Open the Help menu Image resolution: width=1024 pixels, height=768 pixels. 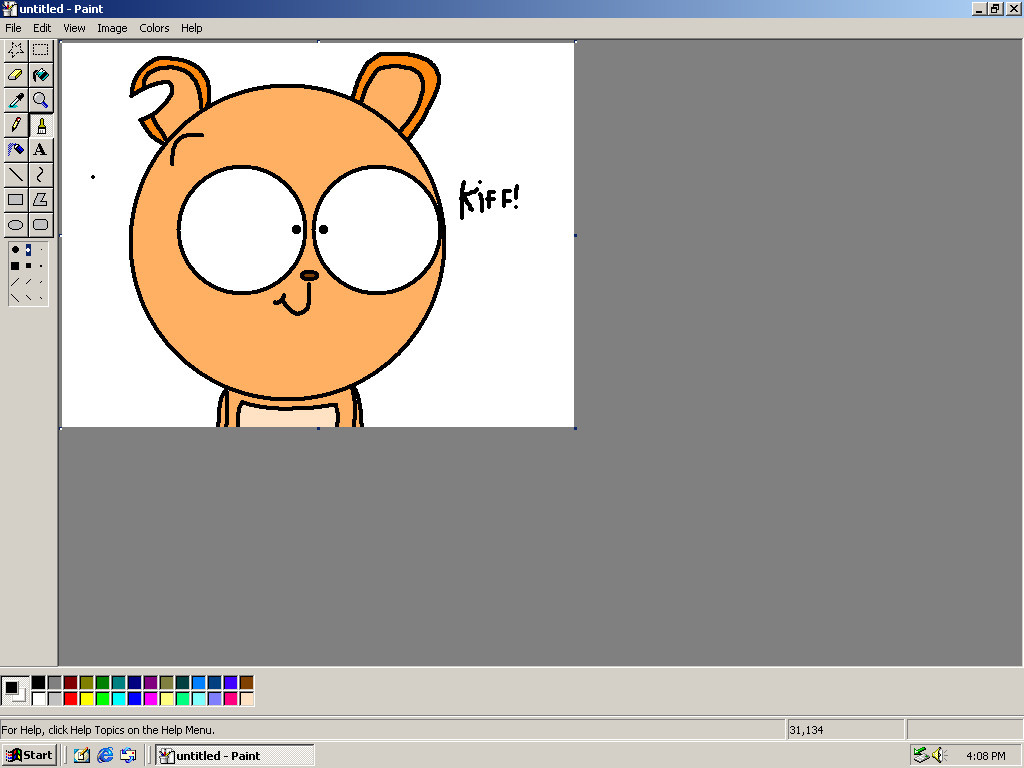pos(191,28)
